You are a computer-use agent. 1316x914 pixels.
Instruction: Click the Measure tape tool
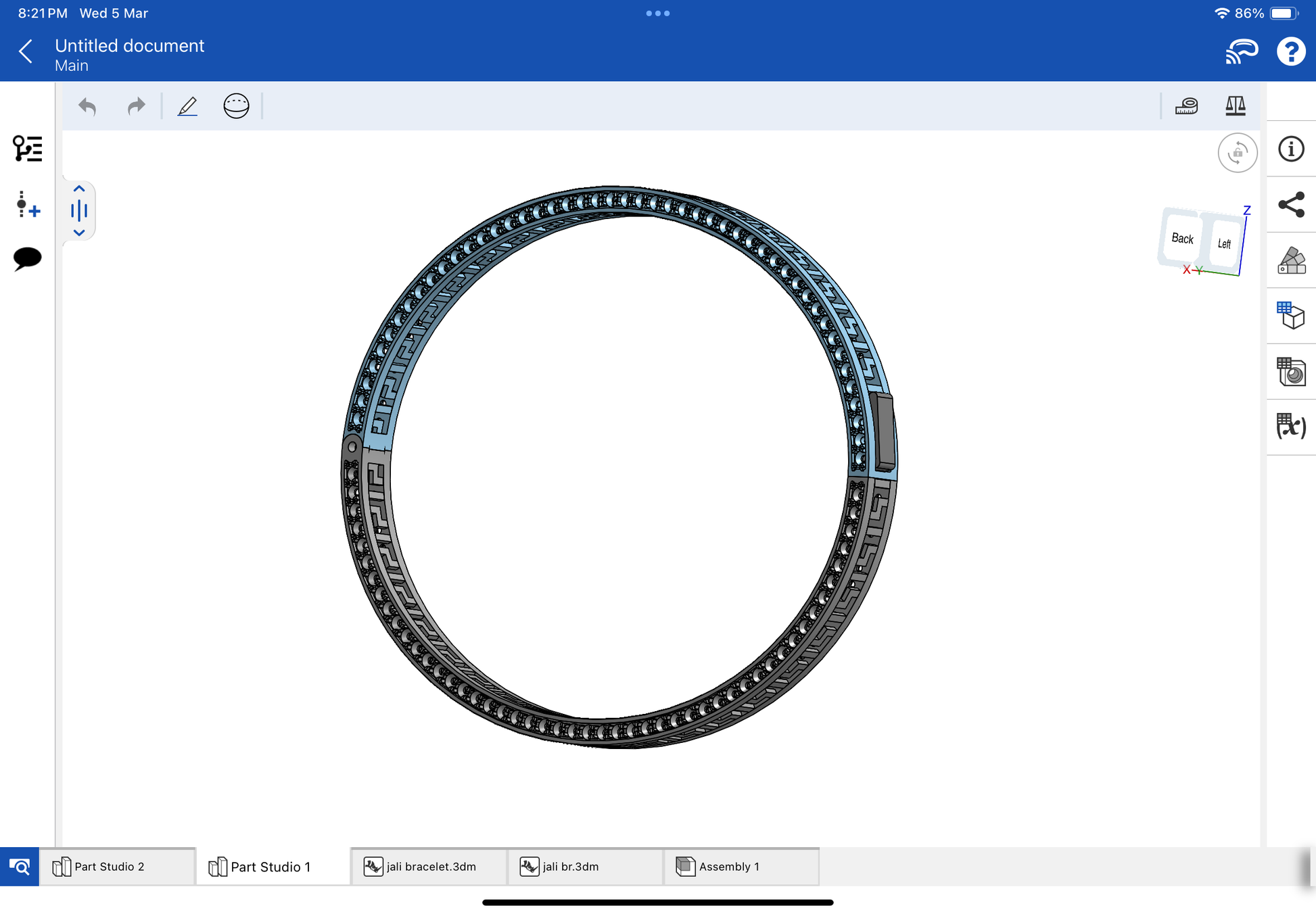[x=1186, y=106]
